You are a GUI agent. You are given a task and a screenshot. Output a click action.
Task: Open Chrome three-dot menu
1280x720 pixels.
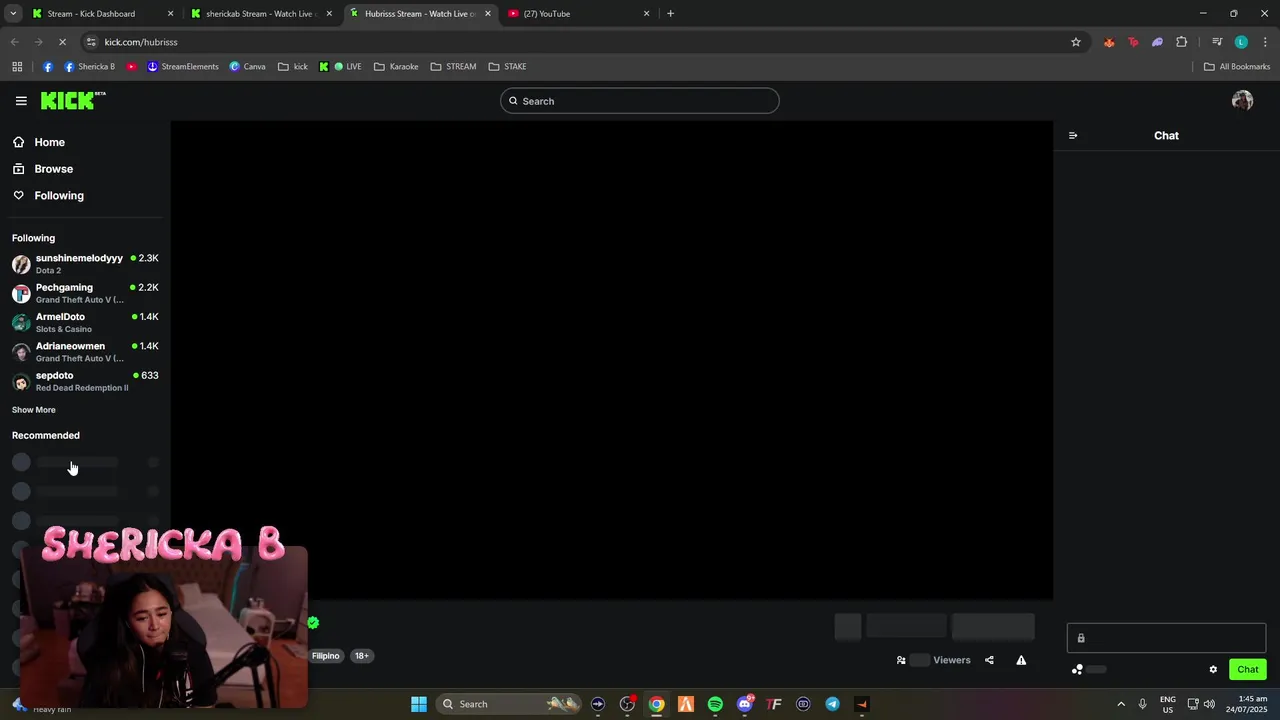(1265, 42)
